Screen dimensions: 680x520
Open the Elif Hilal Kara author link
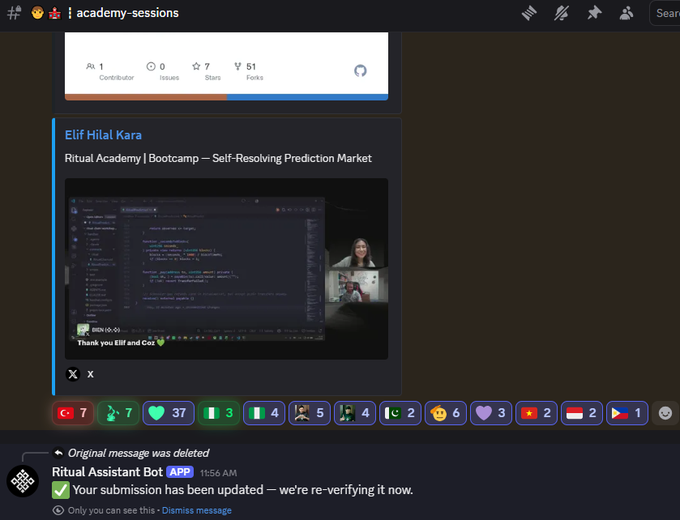click(103, 135)
